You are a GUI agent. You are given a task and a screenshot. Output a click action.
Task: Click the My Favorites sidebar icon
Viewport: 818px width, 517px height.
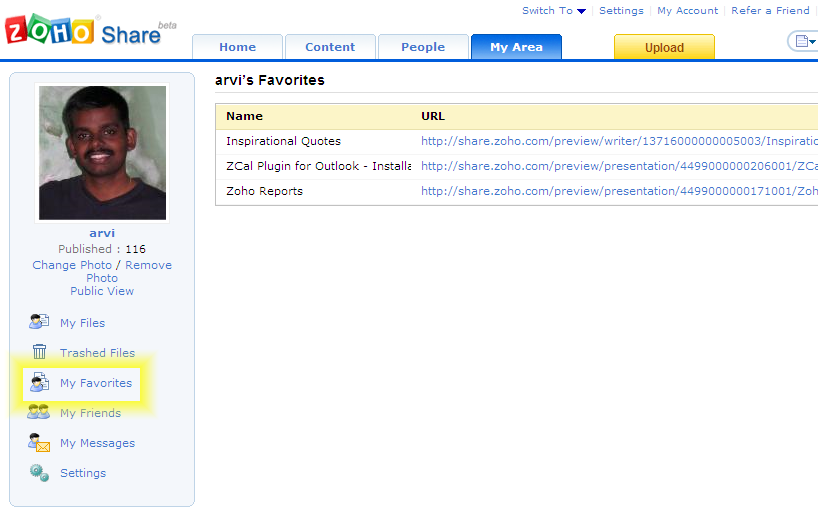click(x=39, y=382)
